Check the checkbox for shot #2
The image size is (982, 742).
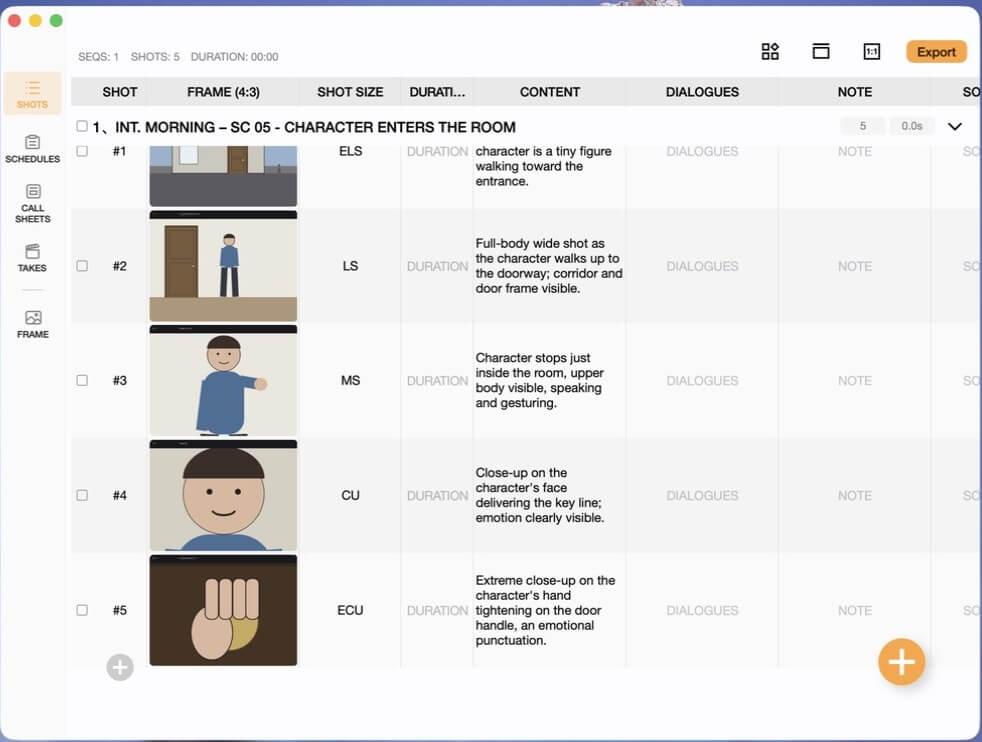(82, 265)
